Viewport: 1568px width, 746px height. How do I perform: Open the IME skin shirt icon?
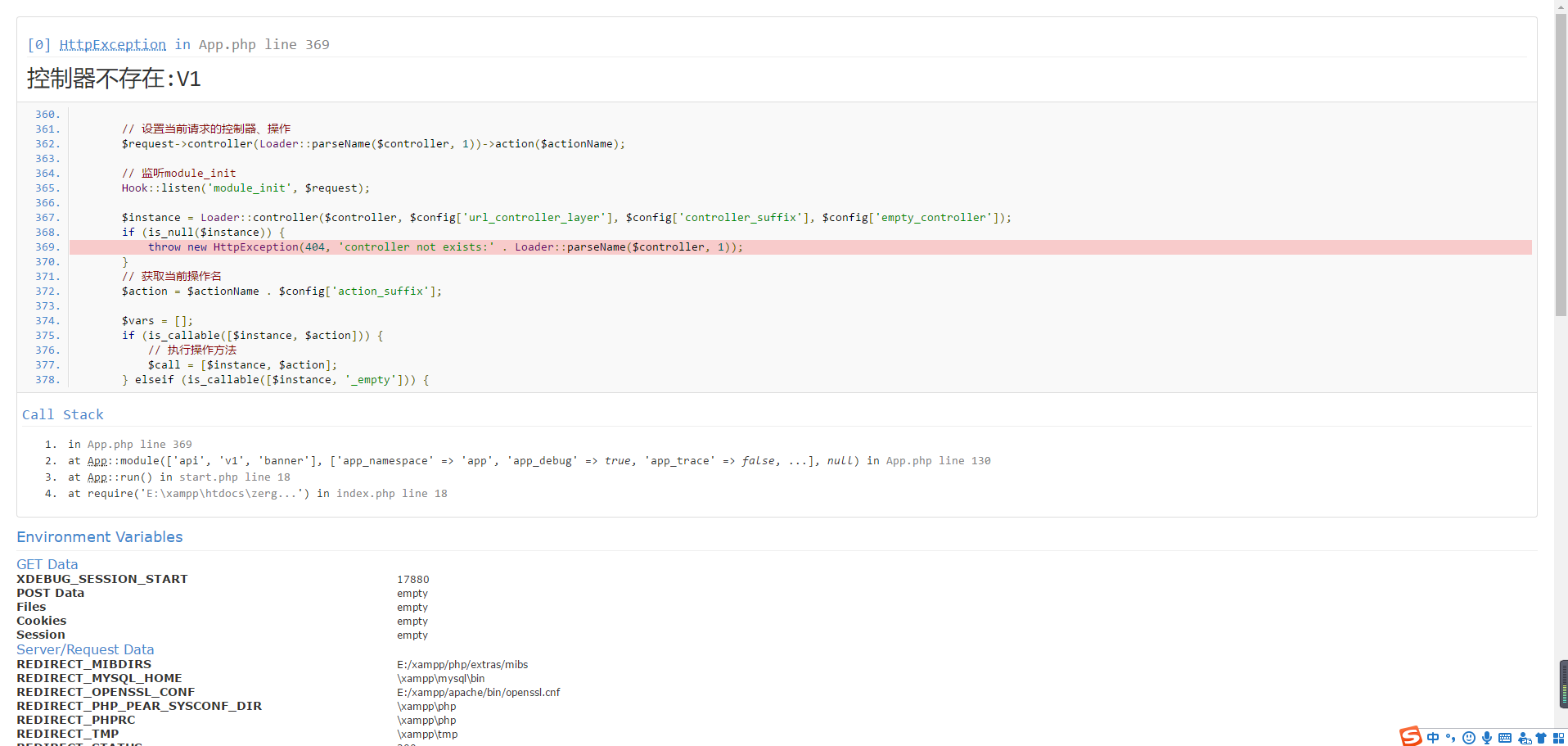point(1541,738)
